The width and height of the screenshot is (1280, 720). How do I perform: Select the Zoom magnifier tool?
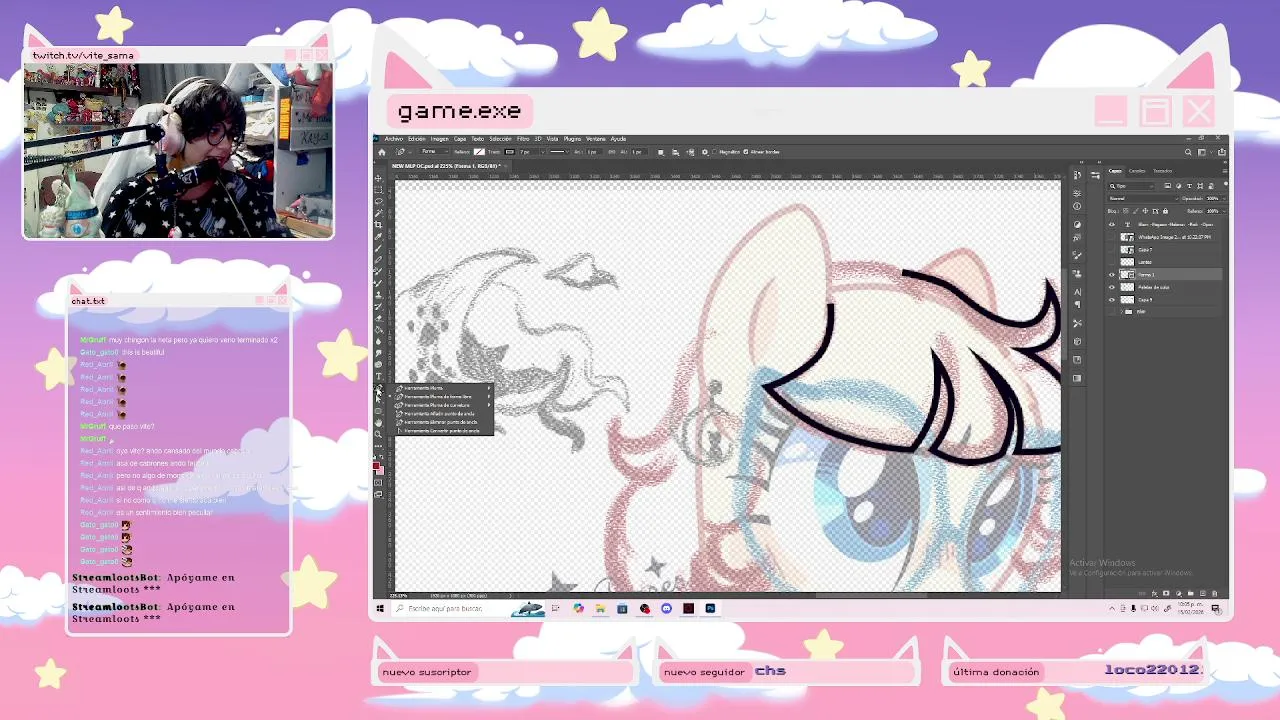pyautogui.click(x=378, y=434)
